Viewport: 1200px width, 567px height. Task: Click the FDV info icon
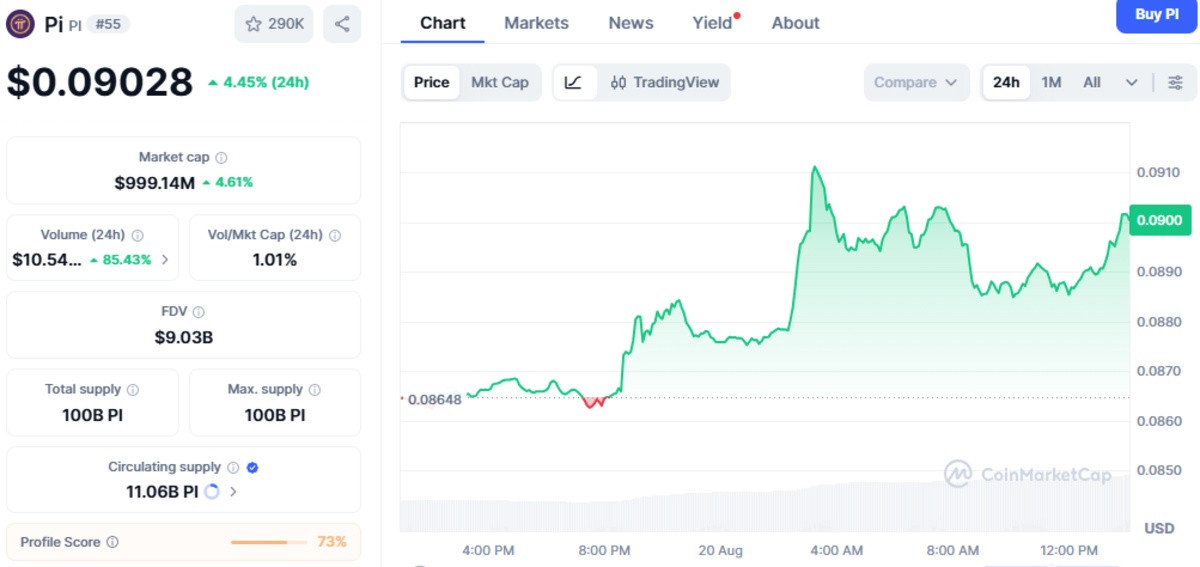pos(199,312)
